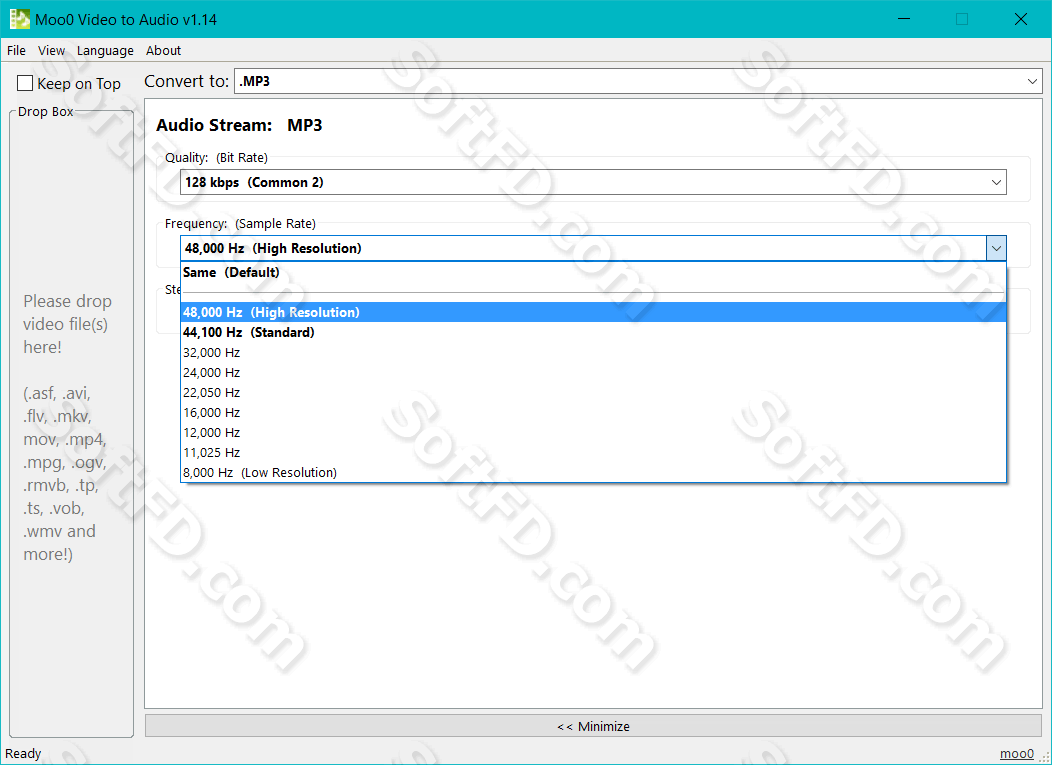Open the Convert to .MP3 format dropdown

[638, 81]
